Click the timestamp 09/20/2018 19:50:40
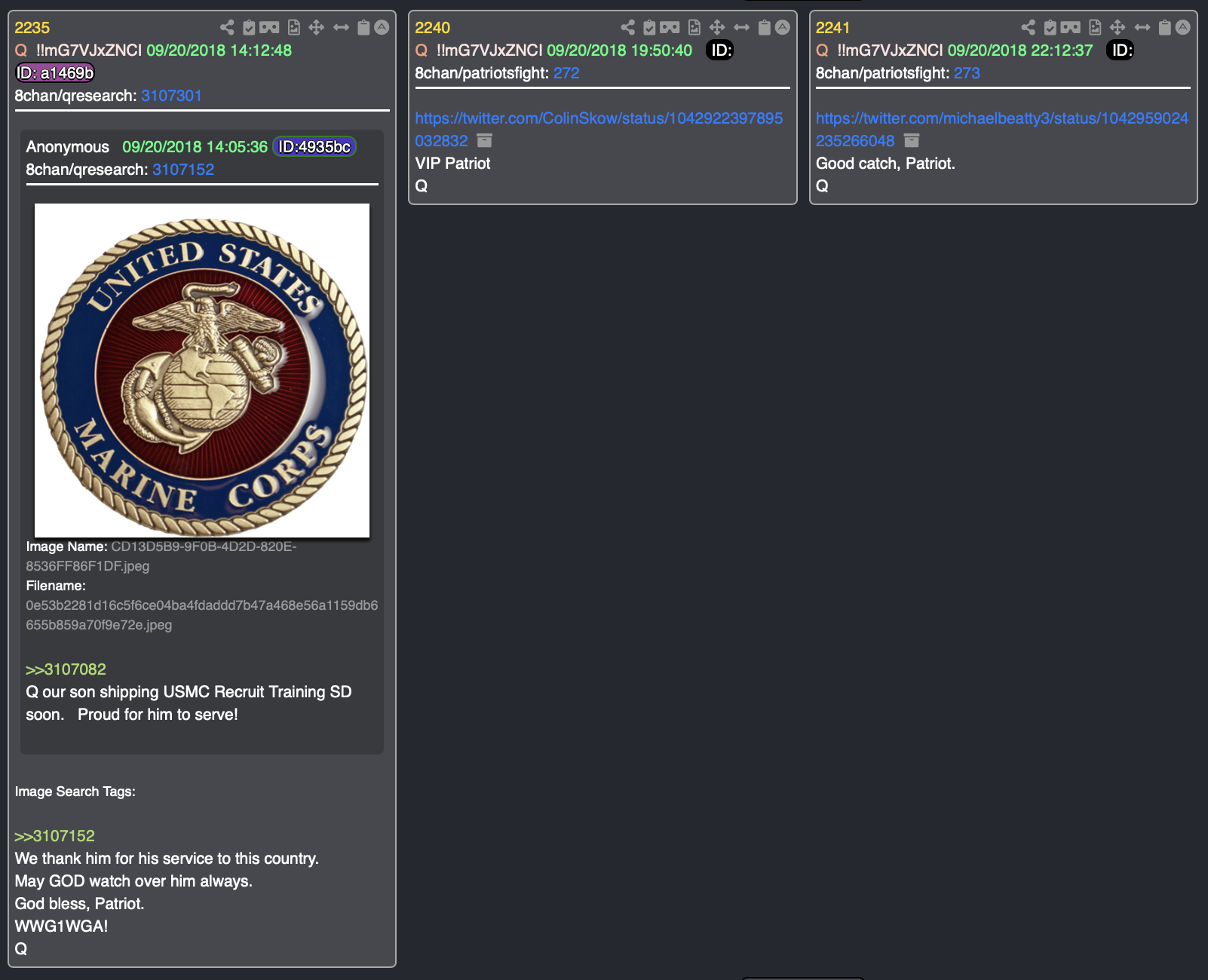The image size is (1208, 980). click(619, 51)
